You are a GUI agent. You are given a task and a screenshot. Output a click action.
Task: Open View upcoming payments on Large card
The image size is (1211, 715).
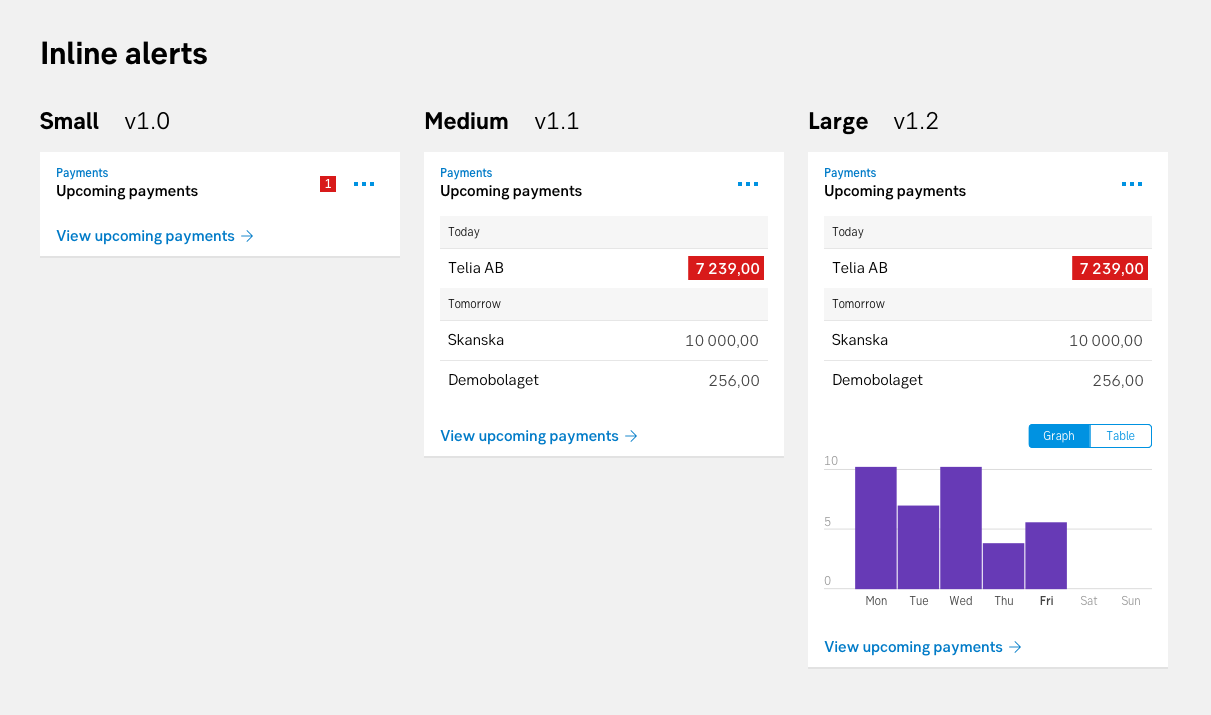coord(913,647)
